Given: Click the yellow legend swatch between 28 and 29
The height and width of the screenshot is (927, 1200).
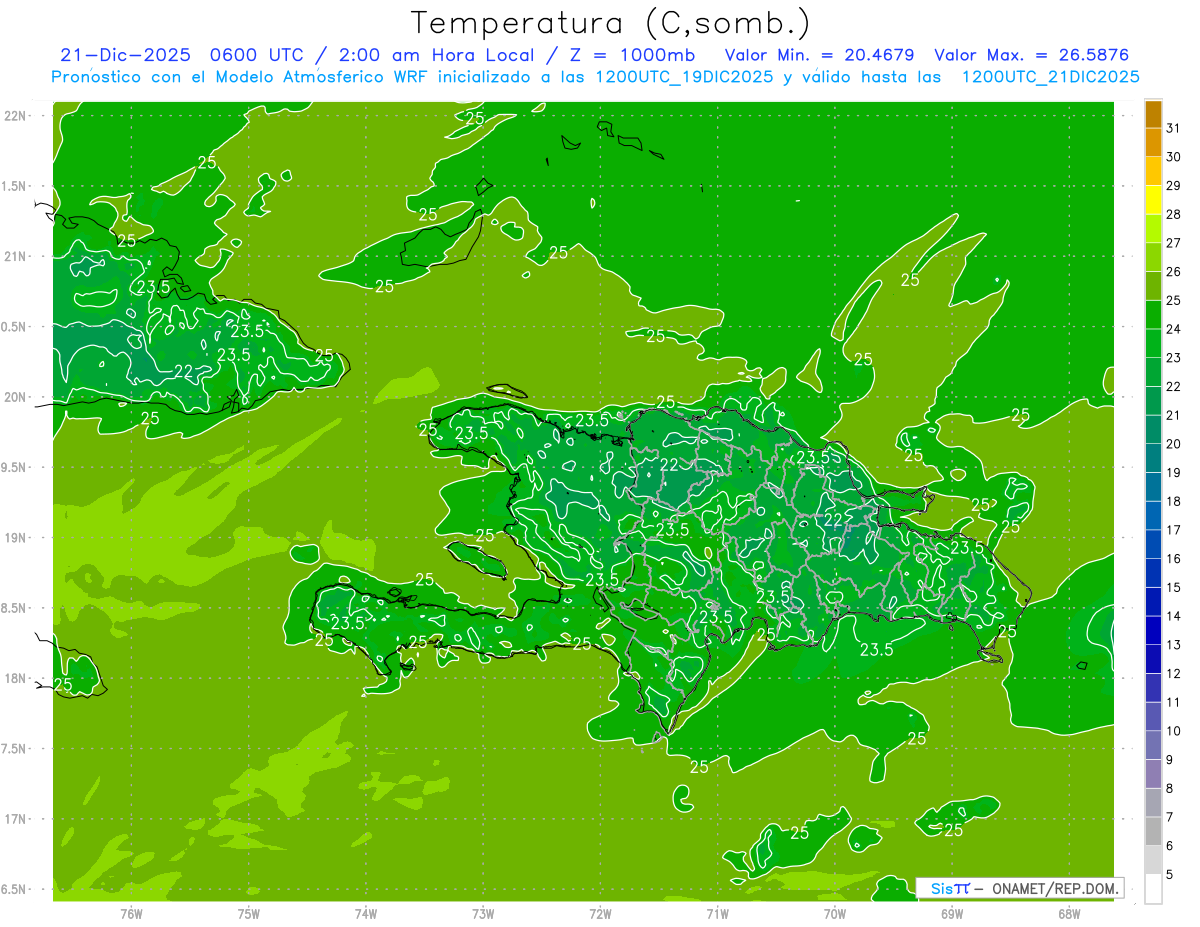Looking at the screenshot, I should tap(1153, 200).
